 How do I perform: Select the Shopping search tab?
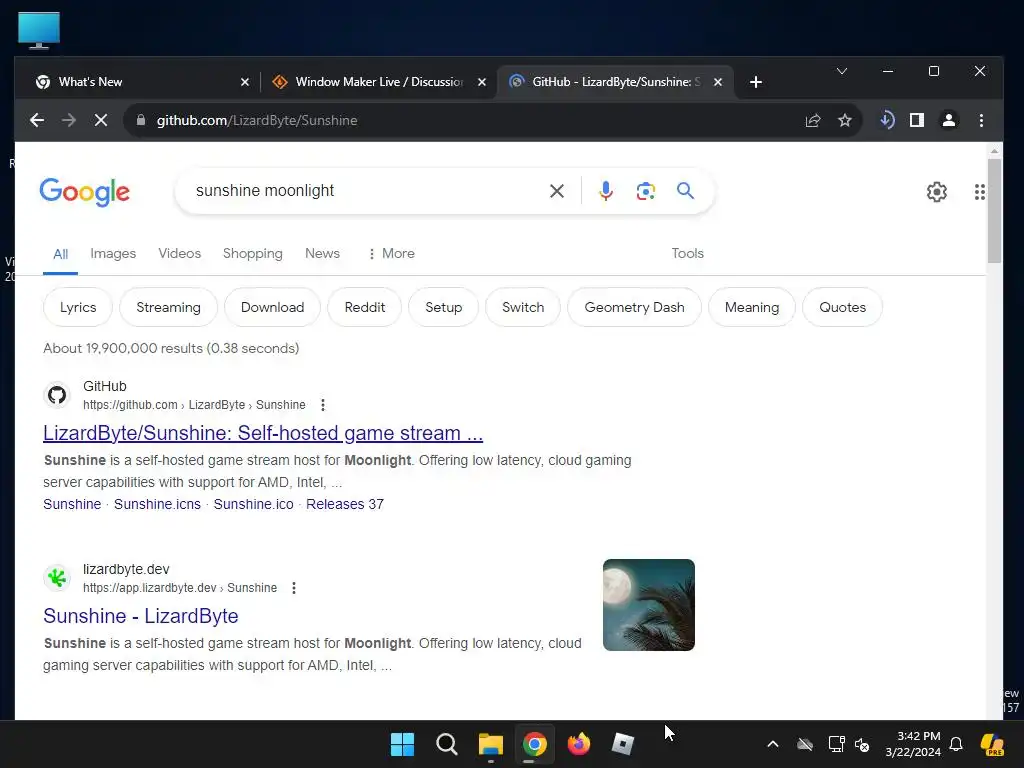point(253,253)
